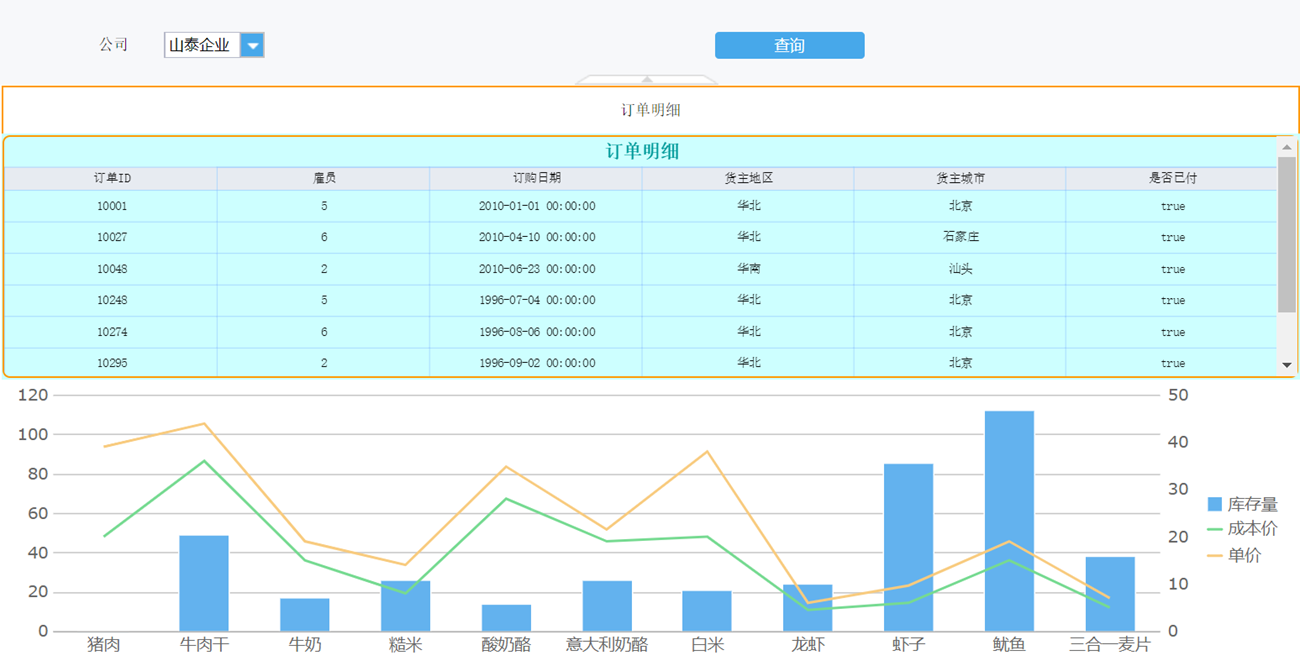Click the 订单ID column header
Image resolution: width=1300 pixels, height=666 pixels.
[x=112, y=178]
